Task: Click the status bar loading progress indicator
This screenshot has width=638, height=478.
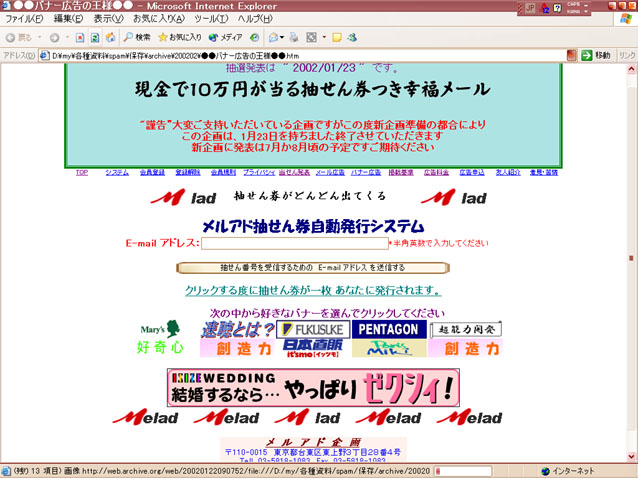Action: point(463,471)
